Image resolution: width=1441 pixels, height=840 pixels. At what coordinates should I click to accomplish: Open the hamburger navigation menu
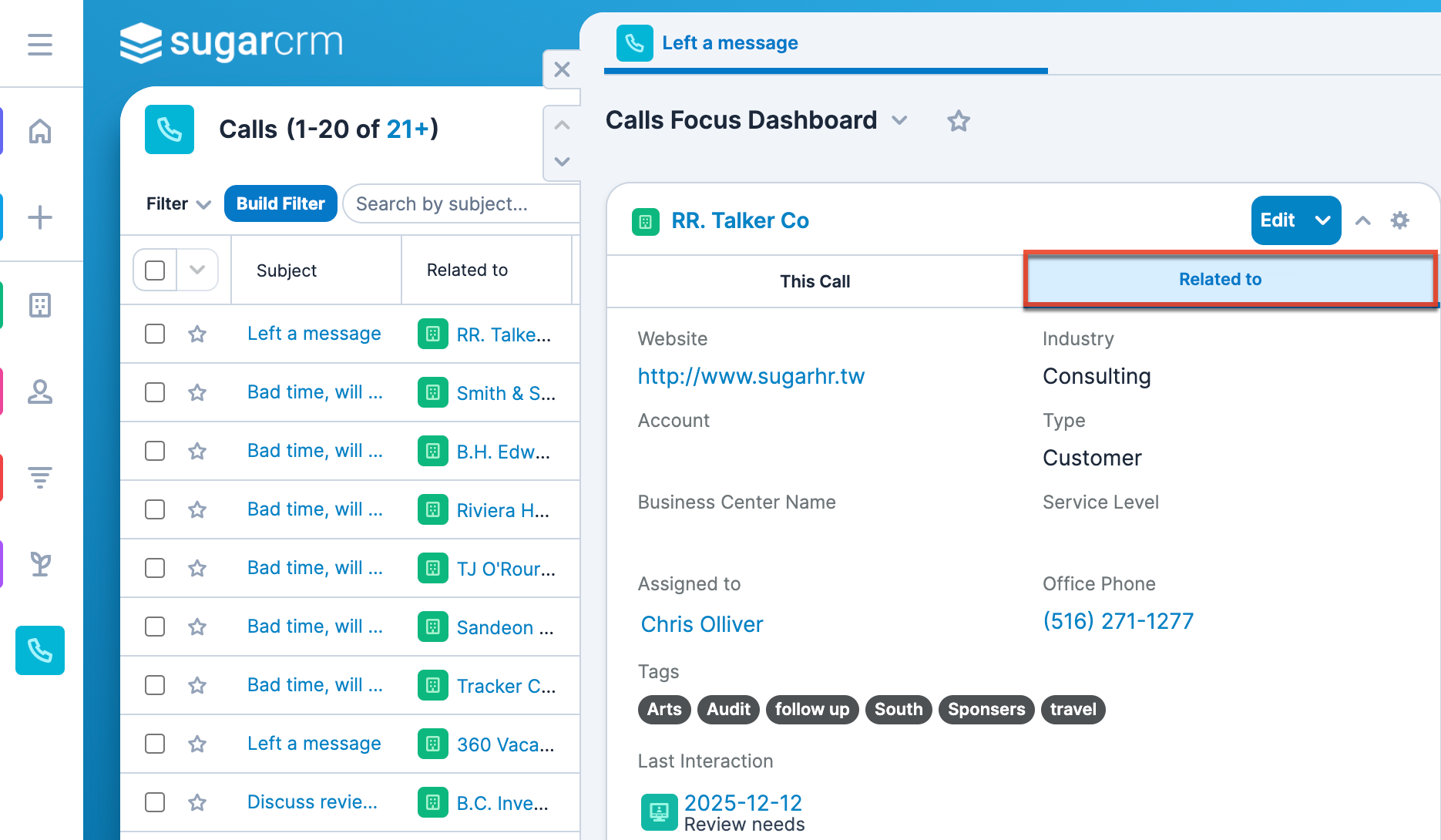click(x=40, y=44)
